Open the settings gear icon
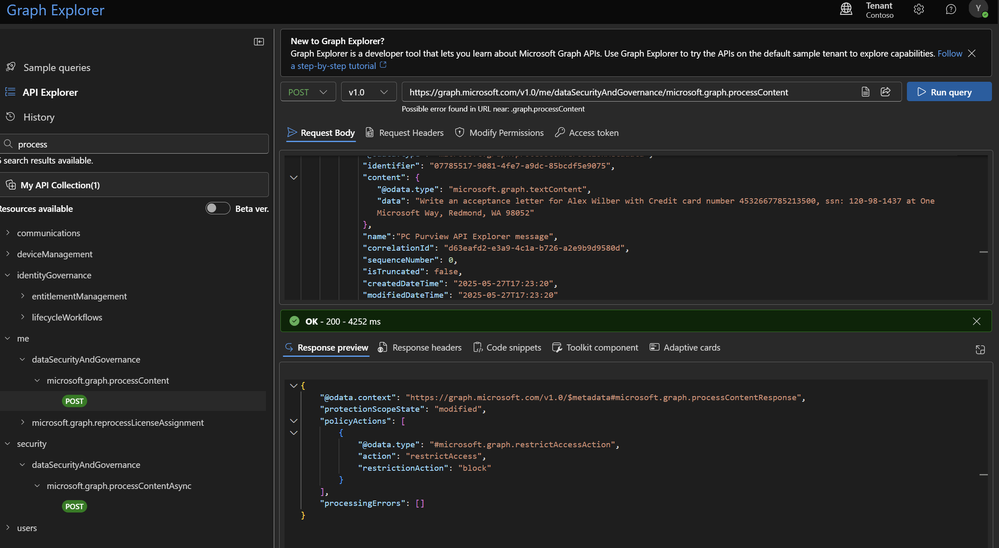The width and height of the screenshot is (999, 548). [918, 10]
